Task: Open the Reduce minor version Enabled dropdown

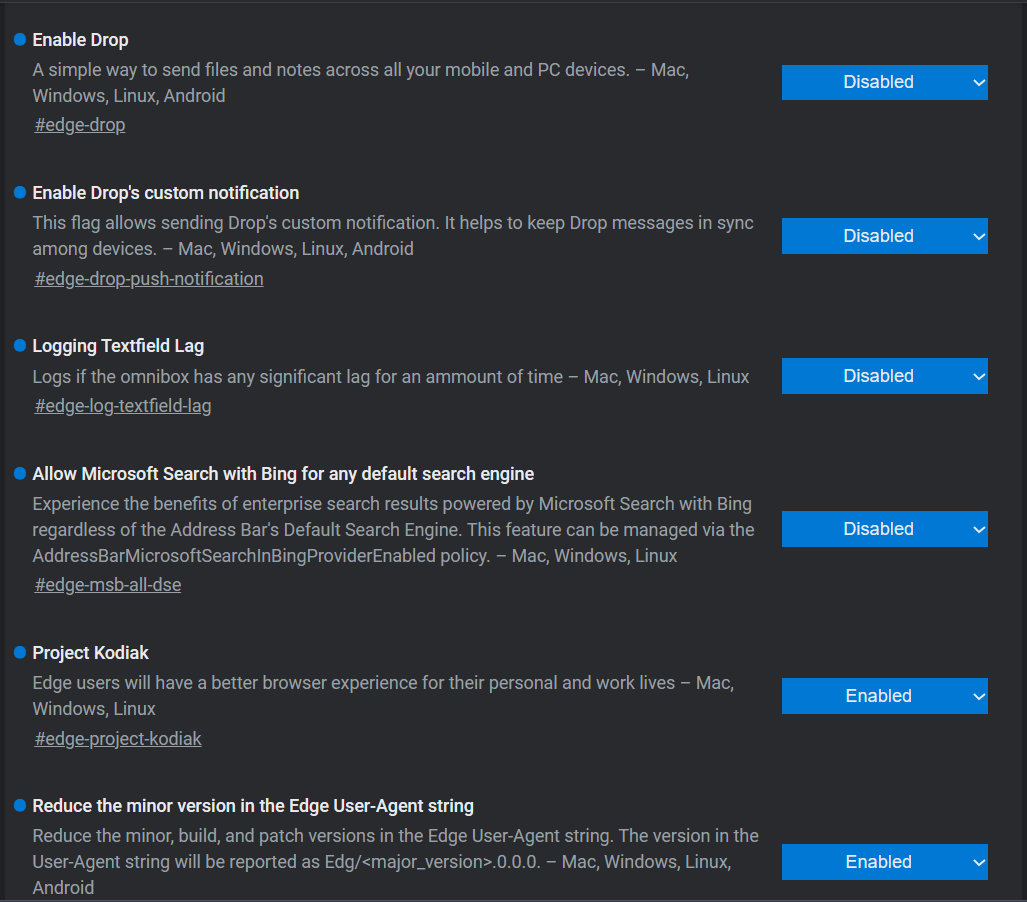Action: pyautogui.click(x=884, y=862)
